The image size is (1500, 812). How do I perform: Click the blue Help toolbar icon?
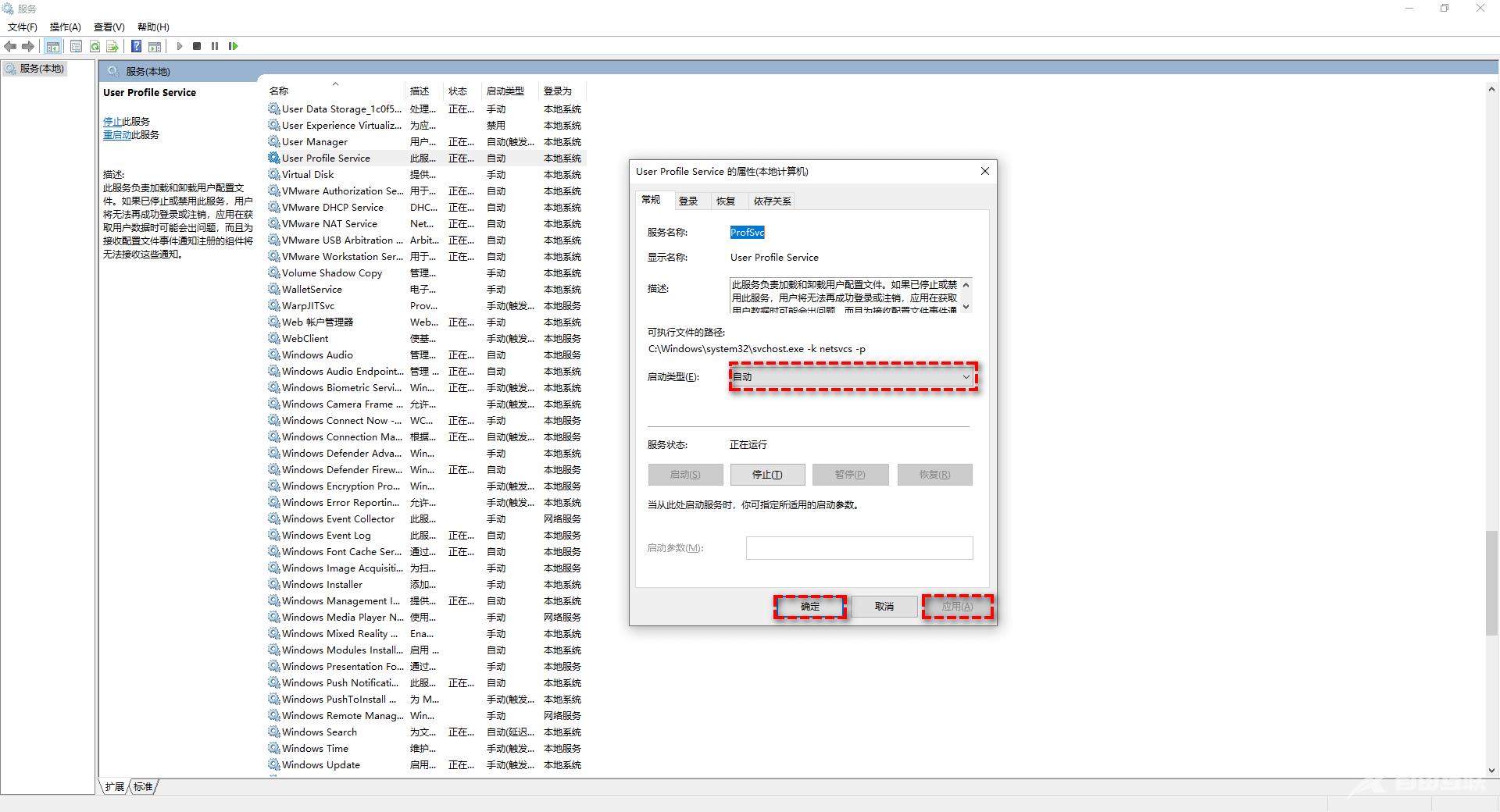[136, 47]
